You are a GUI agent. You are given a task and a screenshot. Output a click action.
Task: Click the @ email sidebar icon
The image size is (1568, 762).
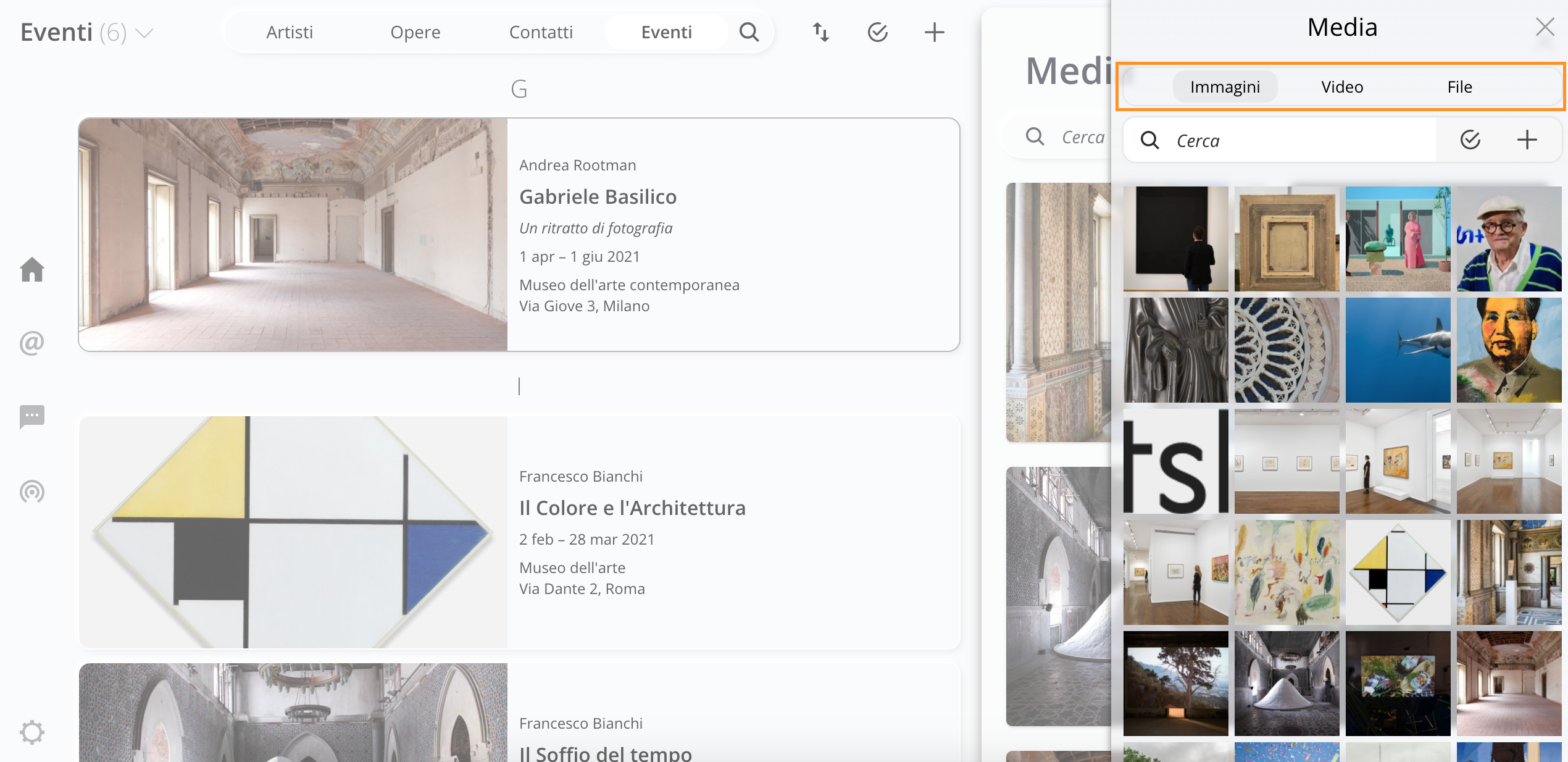click(x=32, y=343)
